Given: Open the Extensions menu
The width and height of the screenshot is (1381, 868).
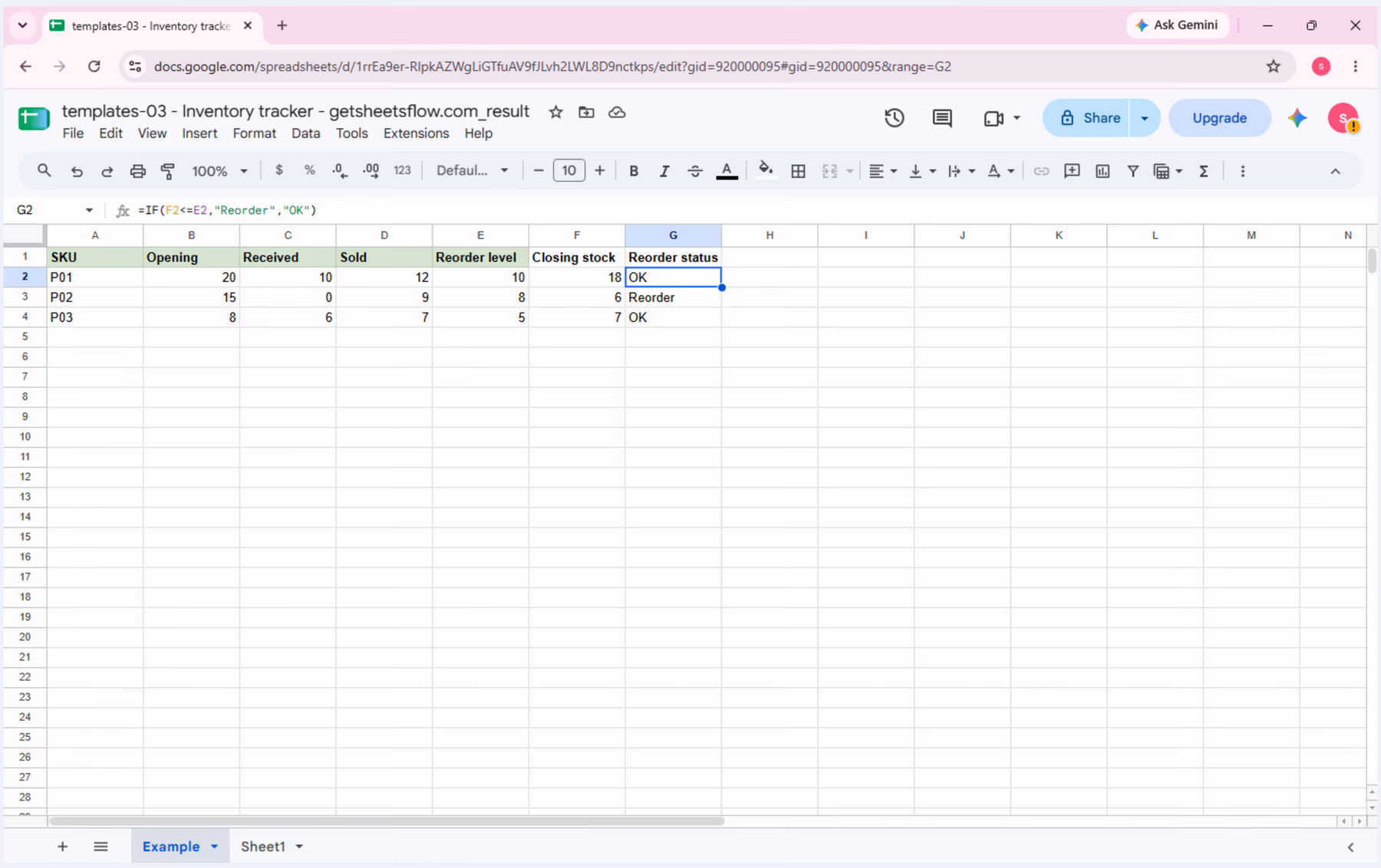Looking at the screenshot, I should click(416, 133).
